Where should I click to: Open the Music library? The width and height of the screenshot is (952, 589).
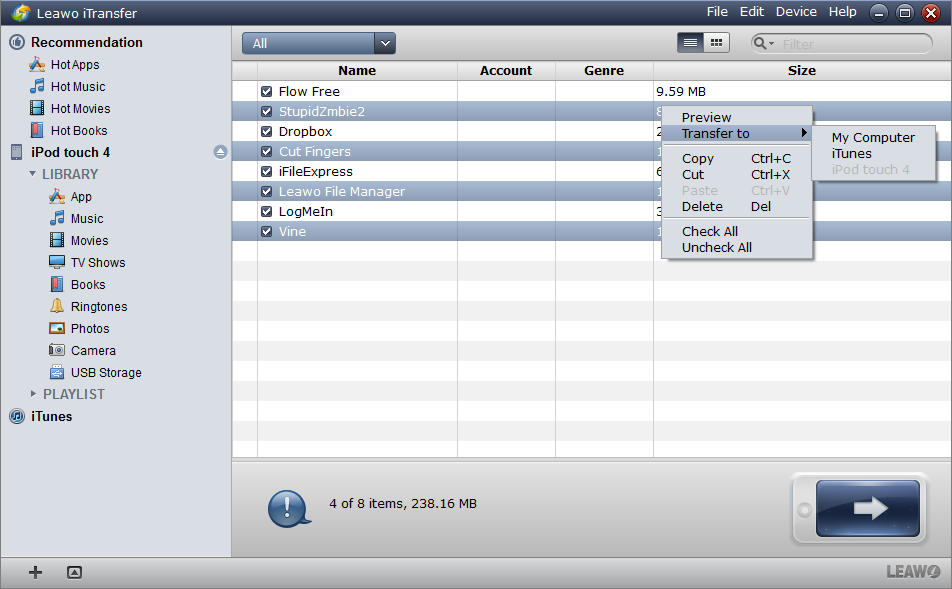tap(87, 218)
